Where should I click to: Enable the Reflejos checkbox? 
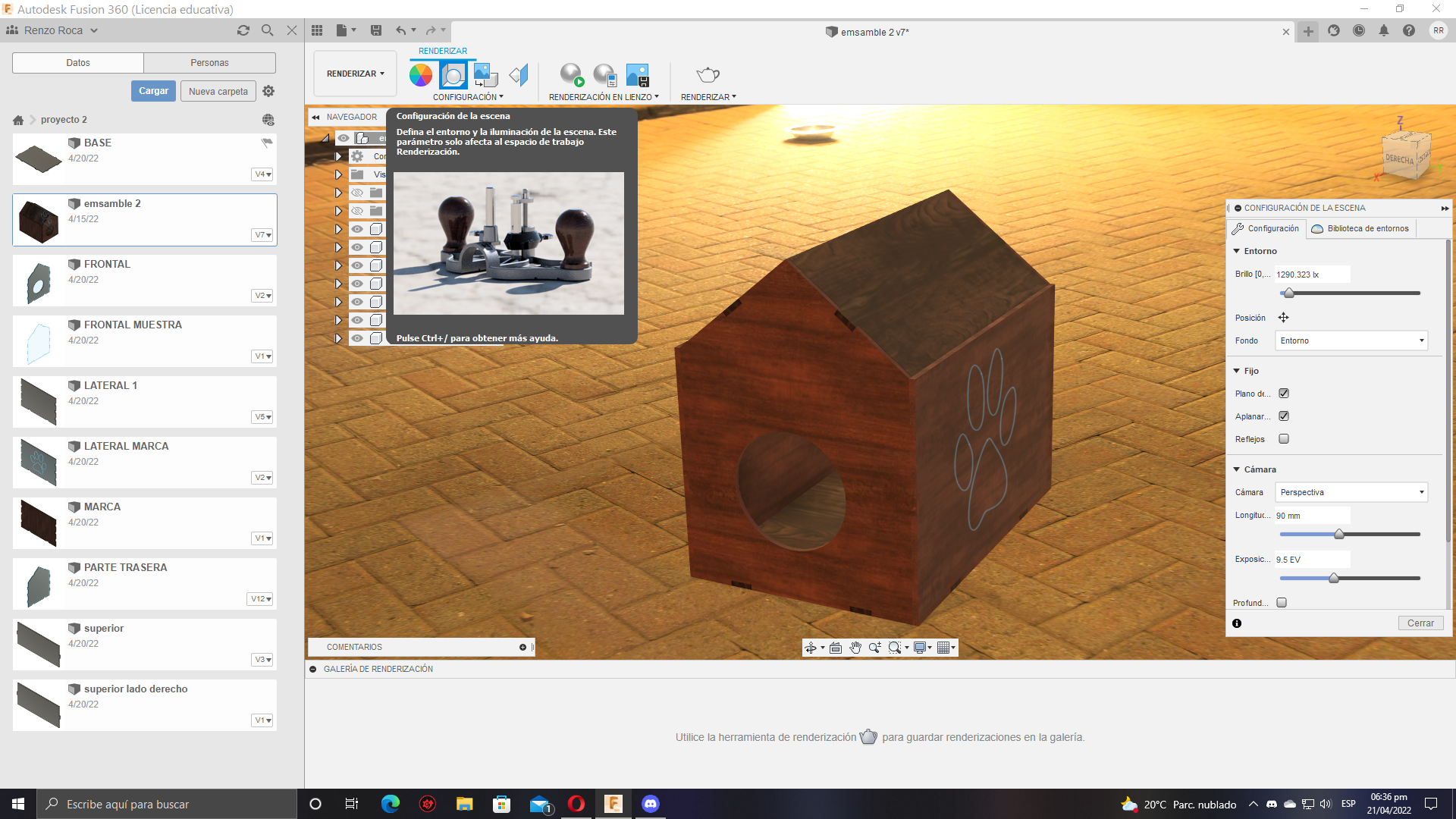(x=1284, y=439)
